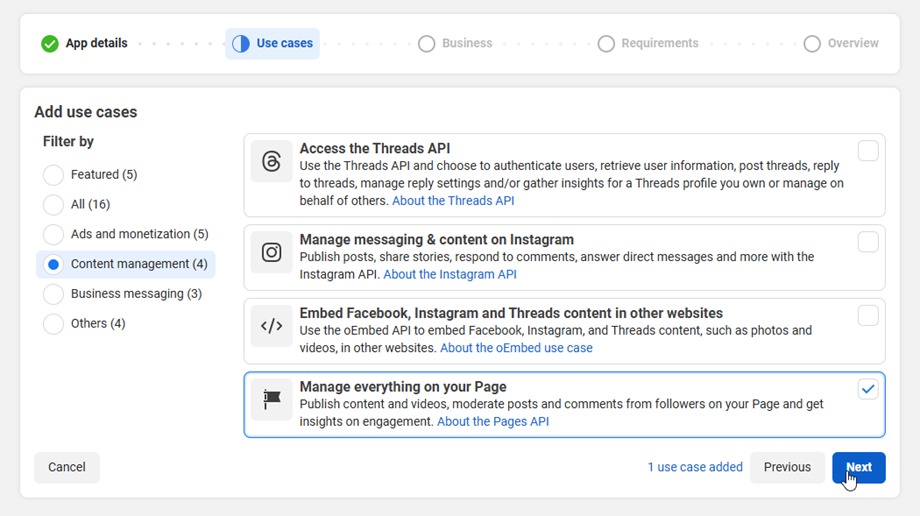Click the green App details checkmark icon

50,44
